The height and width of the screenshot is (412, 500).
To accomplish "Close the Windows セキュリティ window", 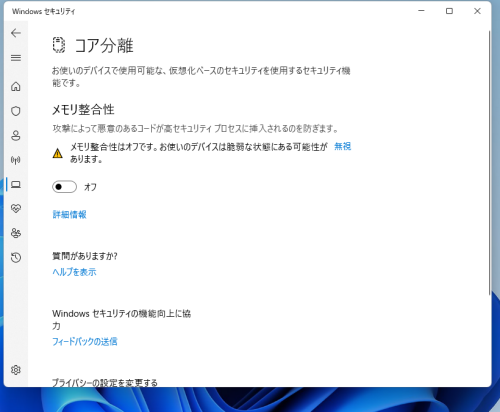I will click(x=477, y=11).
